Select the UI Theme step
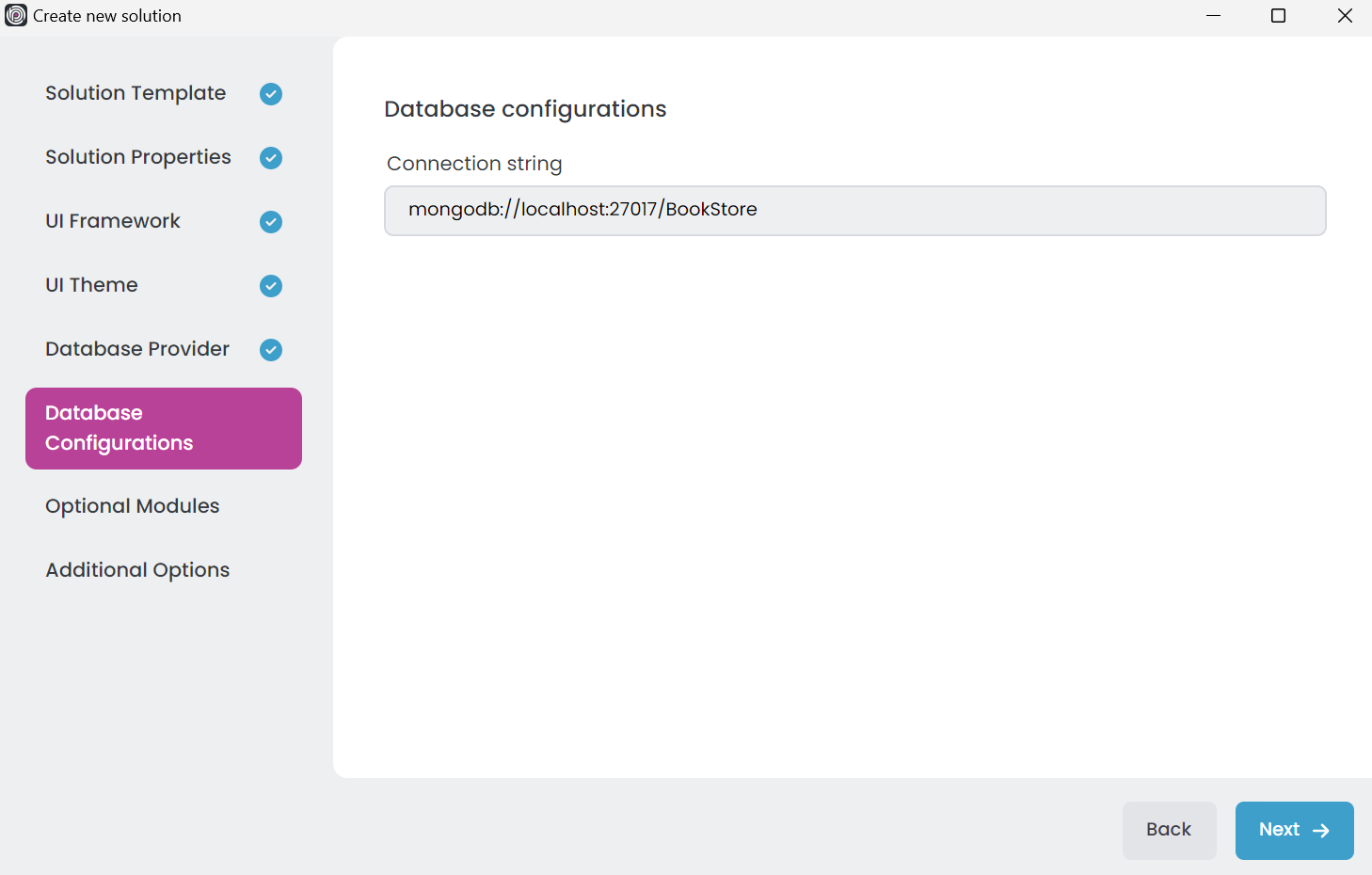 [x=91, y=285]
